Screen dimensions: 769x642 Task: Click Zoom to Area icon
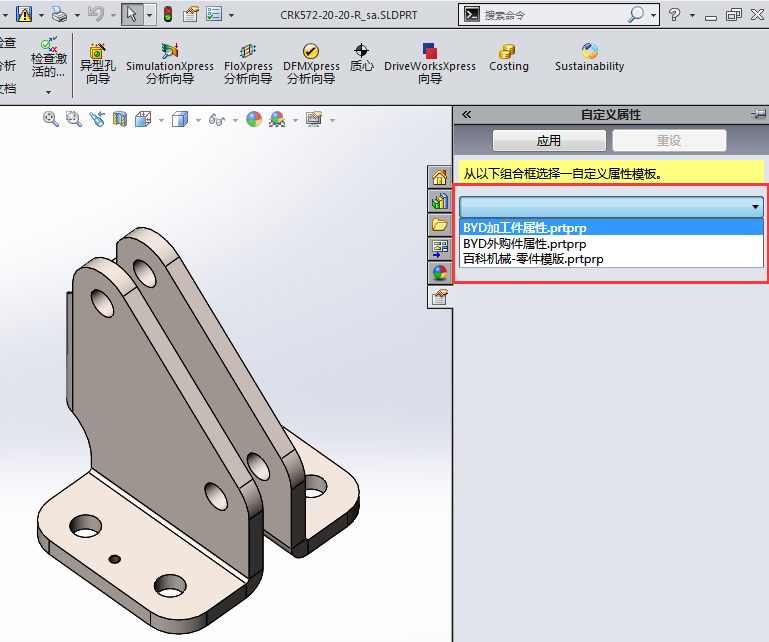coord(74,119)
